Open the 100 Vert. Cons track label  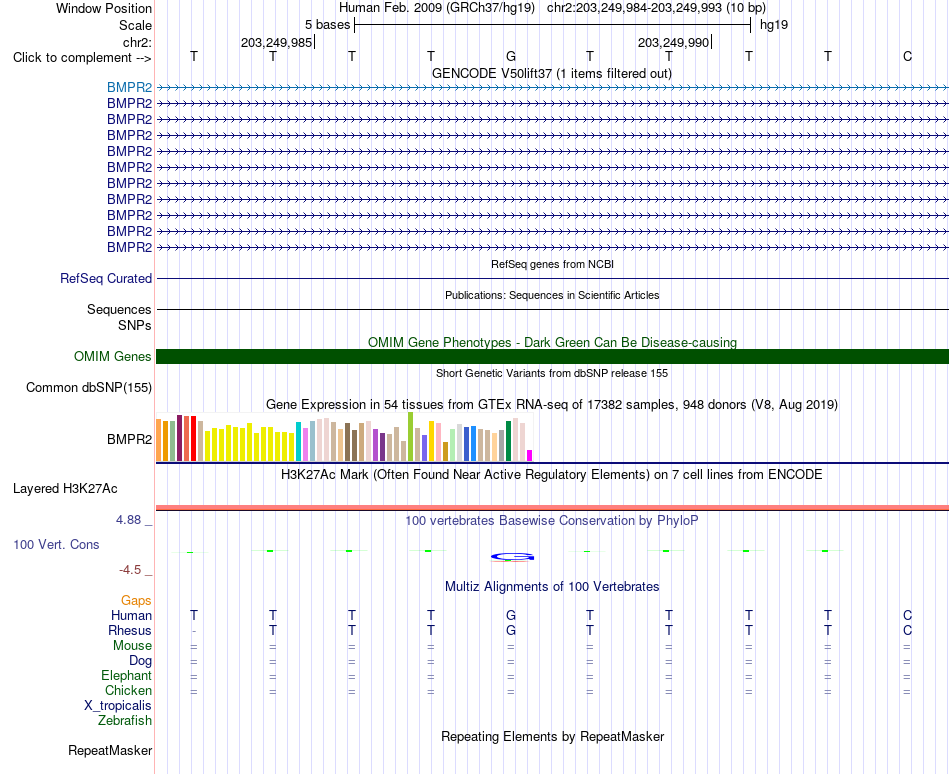(56, 544)
